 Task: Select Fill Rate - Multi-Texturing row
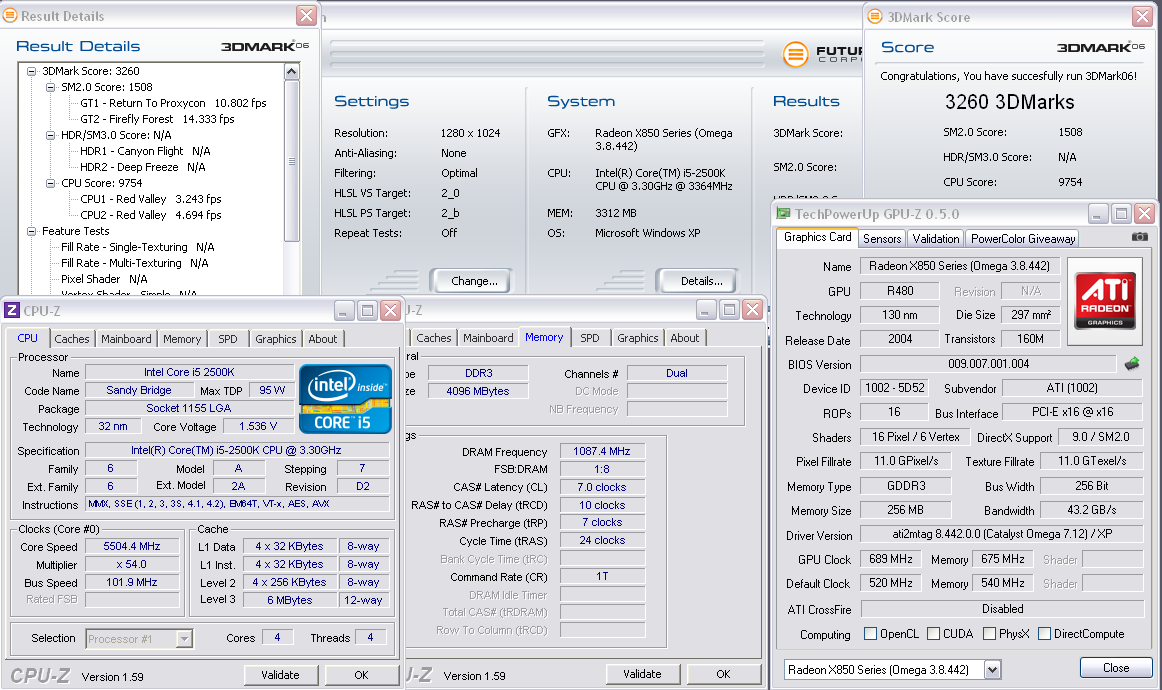click(135, 263)
